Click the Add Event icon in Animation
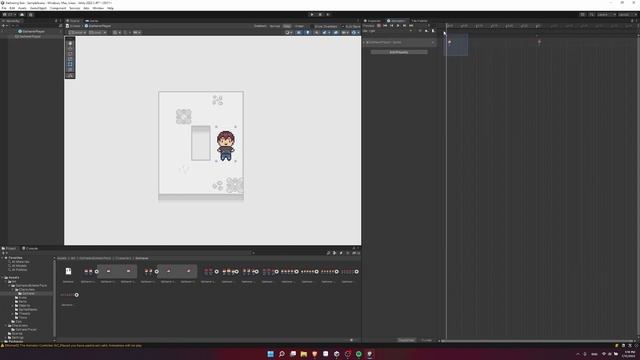This screenshot has height=360, width=640. click(x=433, y=31)
